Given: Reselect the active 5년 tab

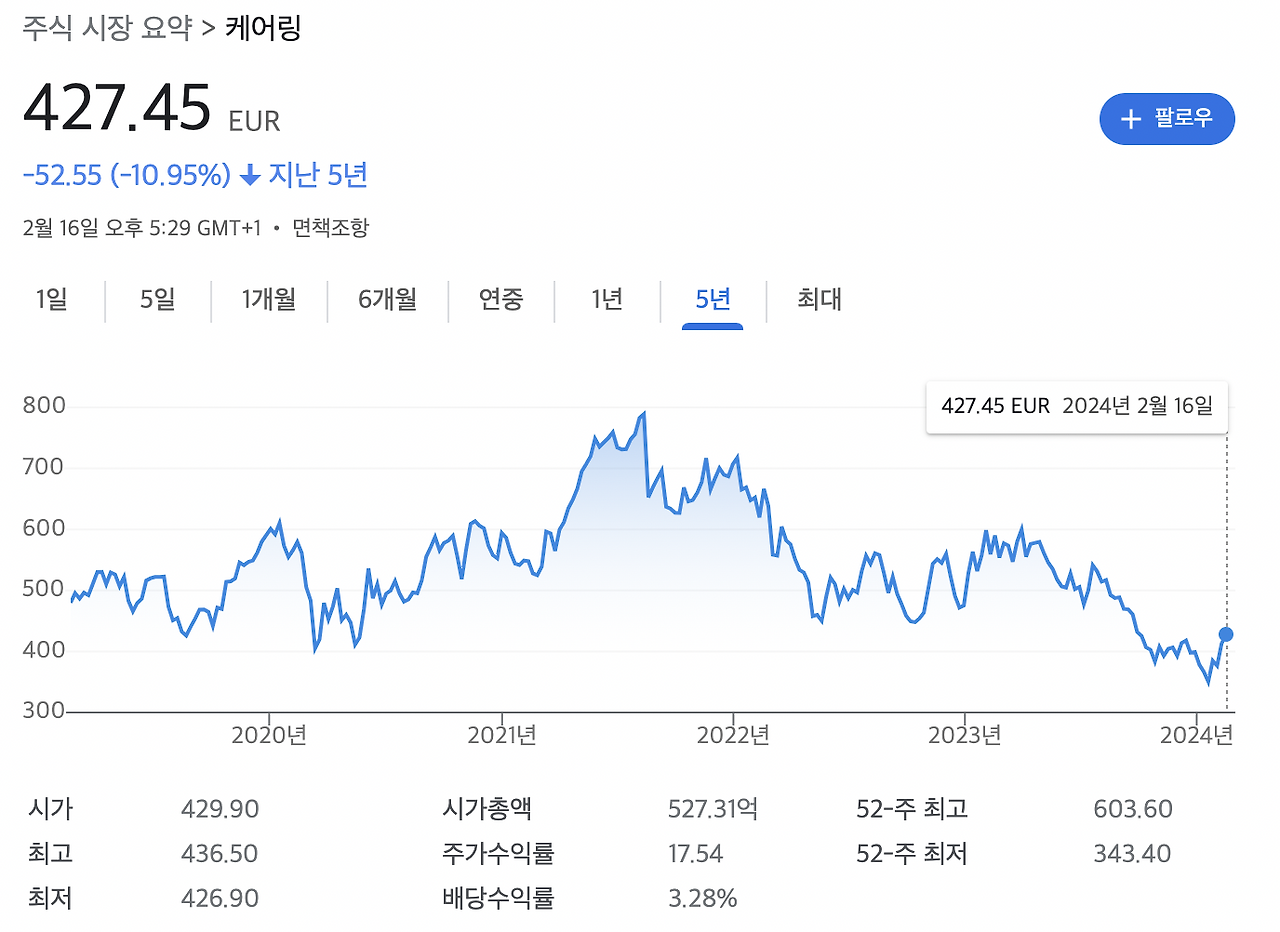Looking at the screenshot, I should point(711,300).
